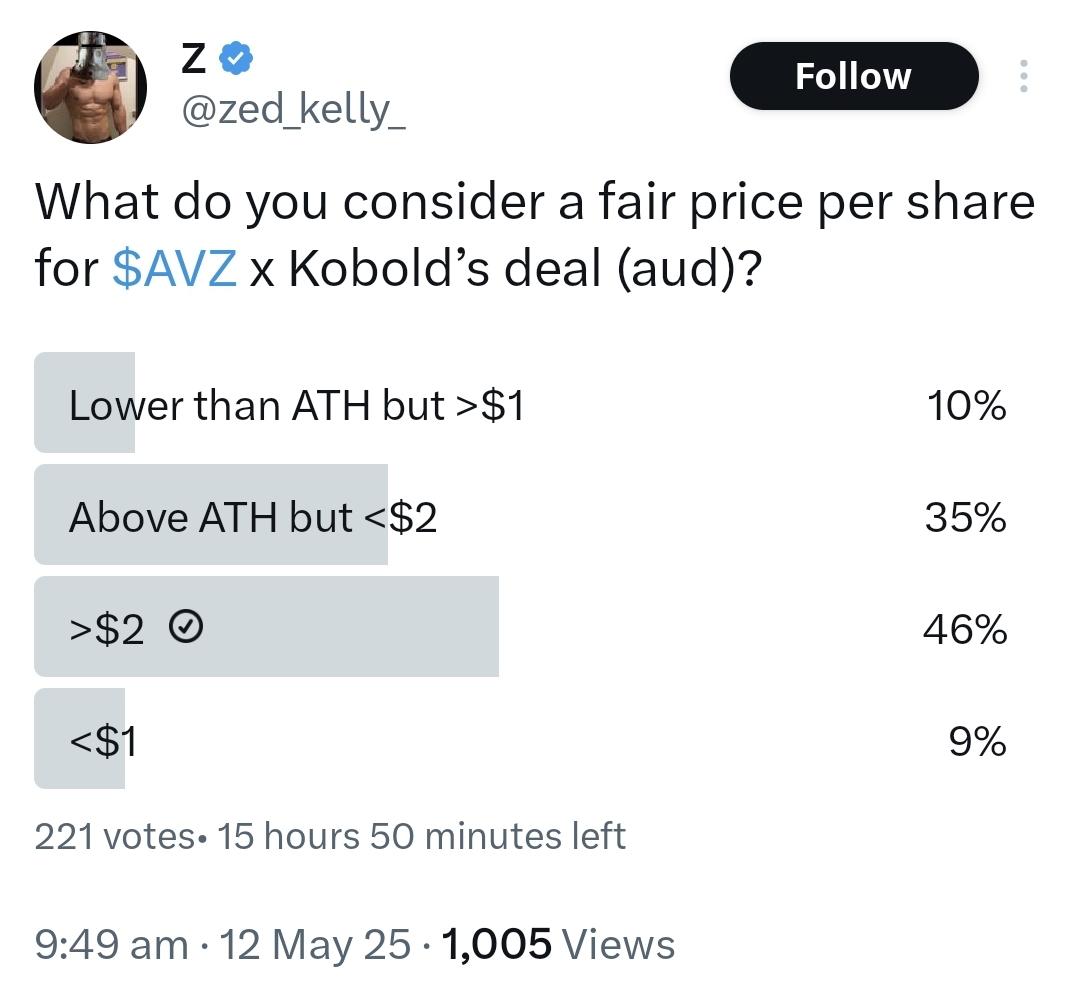
Task: Click the 46% result label
Action: [x=965, y=629]
